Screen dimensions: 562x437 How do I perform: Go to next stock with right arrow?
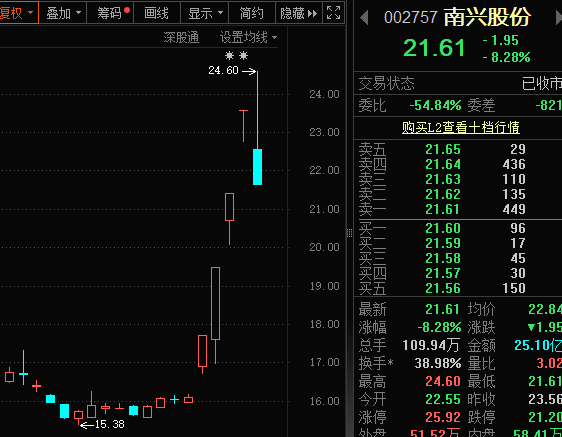[558, 17]
